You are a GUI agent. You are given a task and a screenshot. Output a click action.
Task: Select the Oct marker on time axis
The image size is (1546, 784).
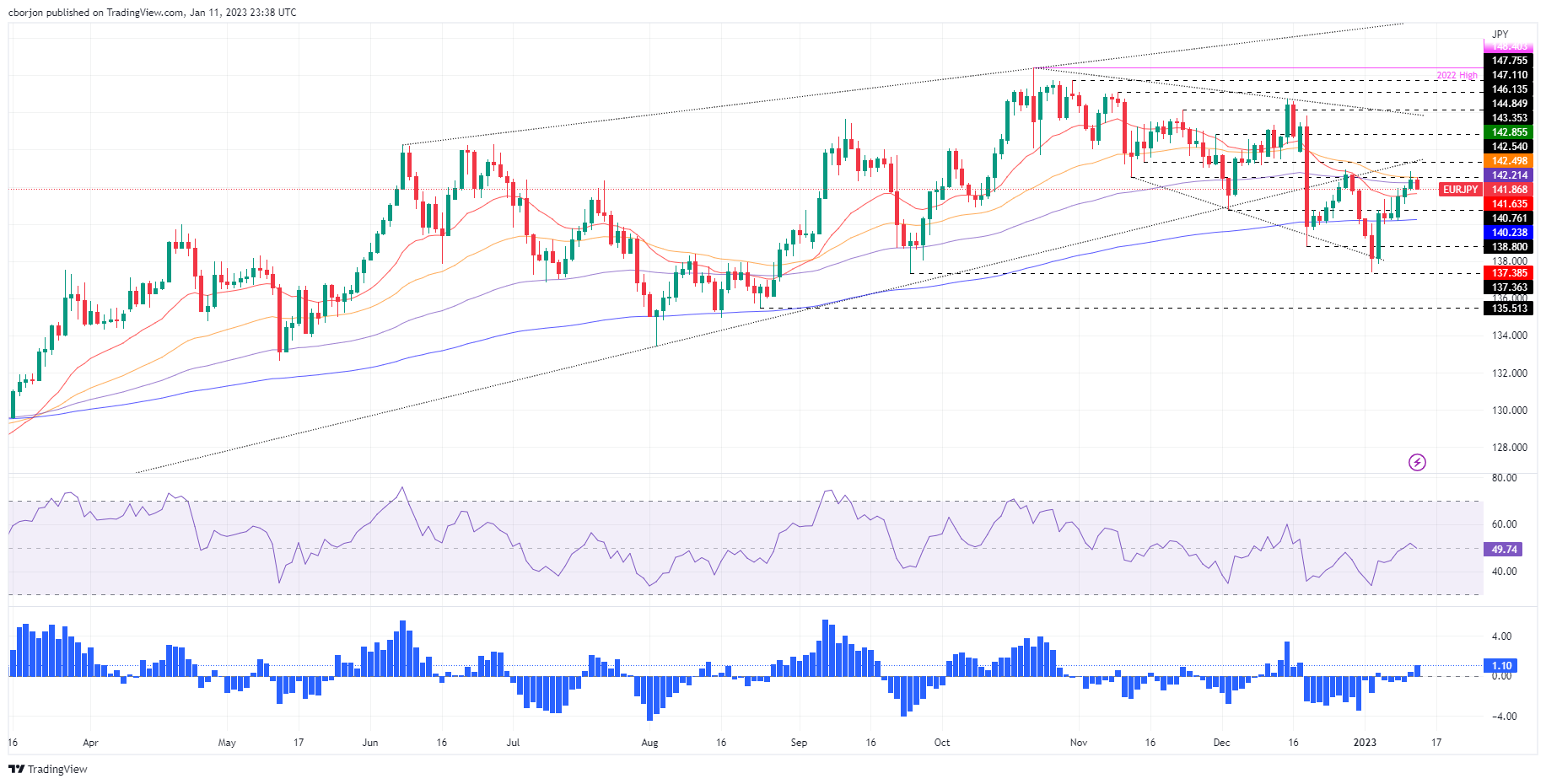(x=941, y=743)
